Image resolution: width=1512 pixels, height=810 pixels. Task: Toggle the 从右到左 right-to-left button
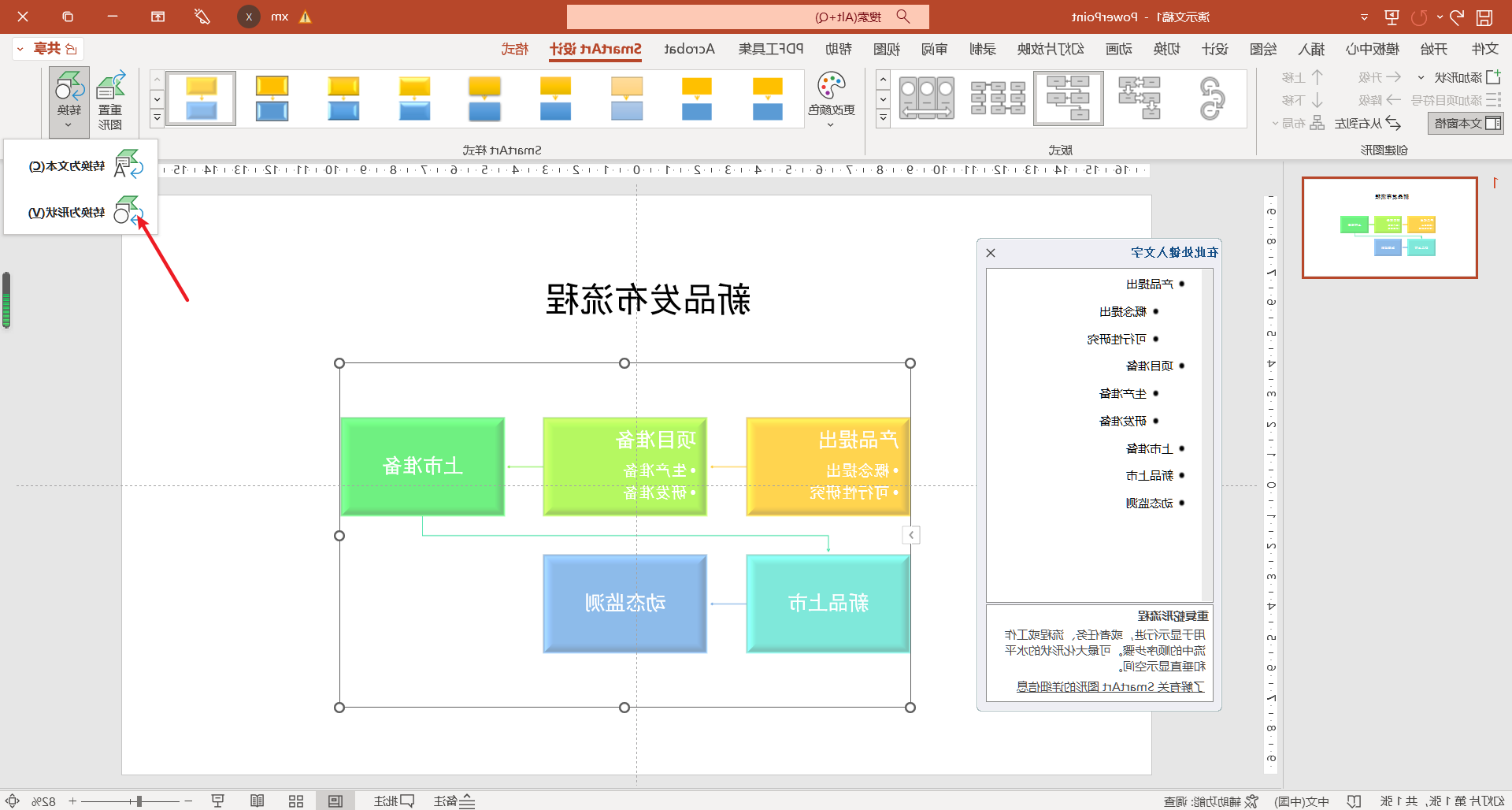[x=1367, y=123]
